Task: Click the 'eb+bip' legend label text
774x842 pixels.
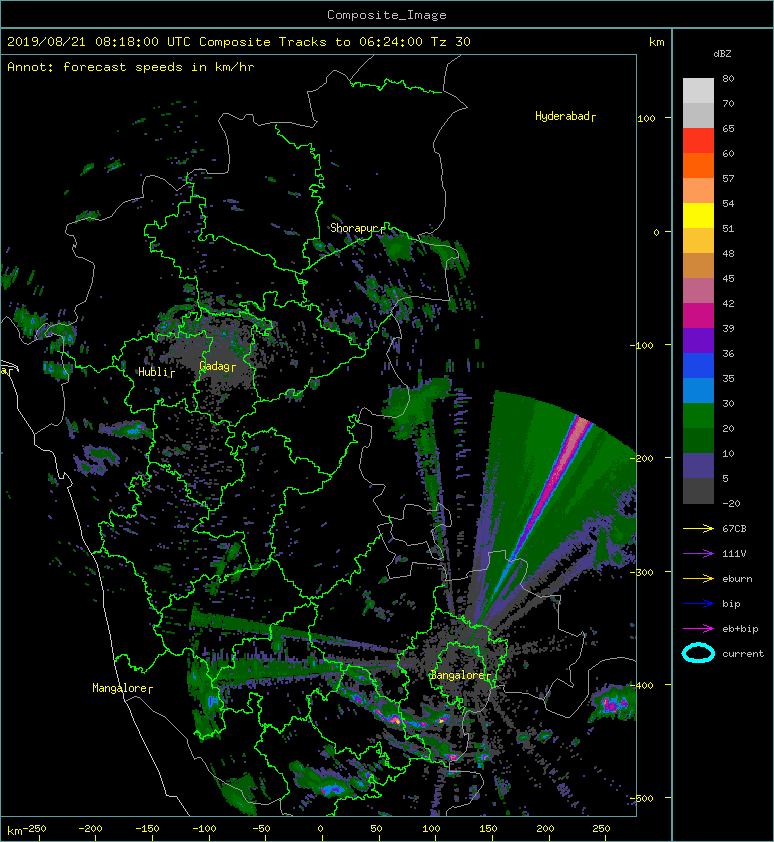Action: pyautogui.click(x=740, y=629)
